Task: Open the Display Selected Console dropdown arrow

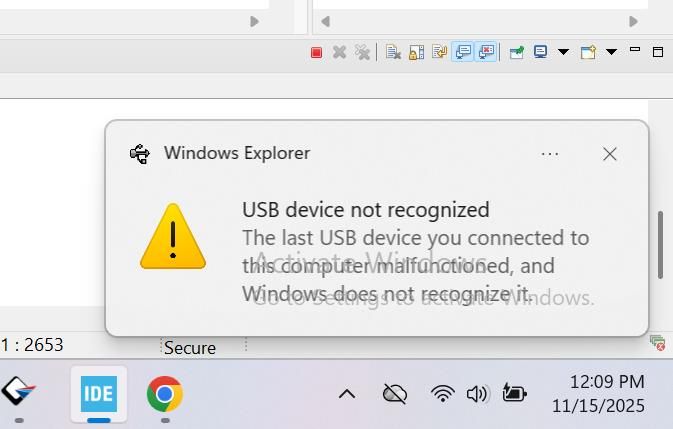Action: click(563, 52)
